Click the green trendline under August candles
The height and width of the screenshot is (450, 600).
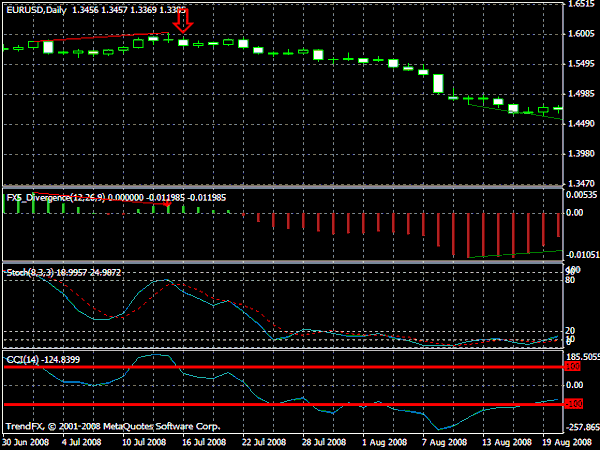click(515, 111)
